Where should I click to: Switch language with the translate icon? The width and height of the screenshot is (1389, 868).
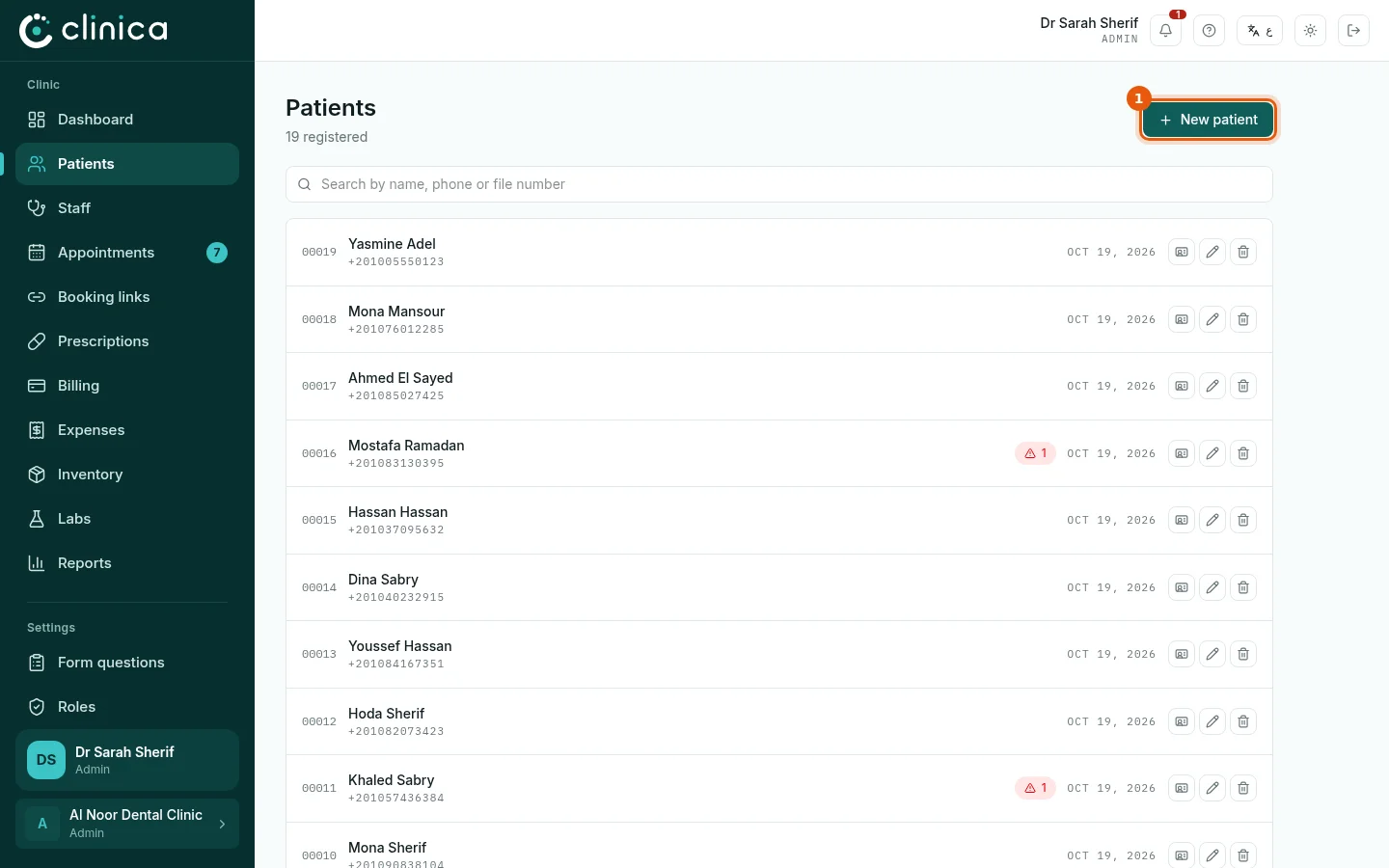point(1260,31)
